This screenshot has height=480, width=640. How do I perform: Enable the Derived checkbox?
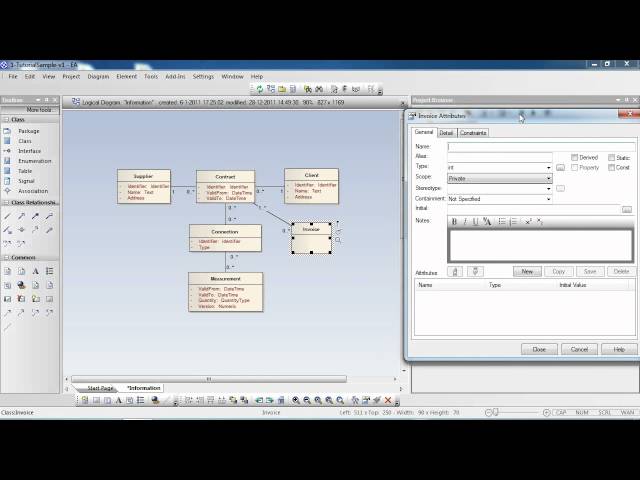(x=574, y=158)
